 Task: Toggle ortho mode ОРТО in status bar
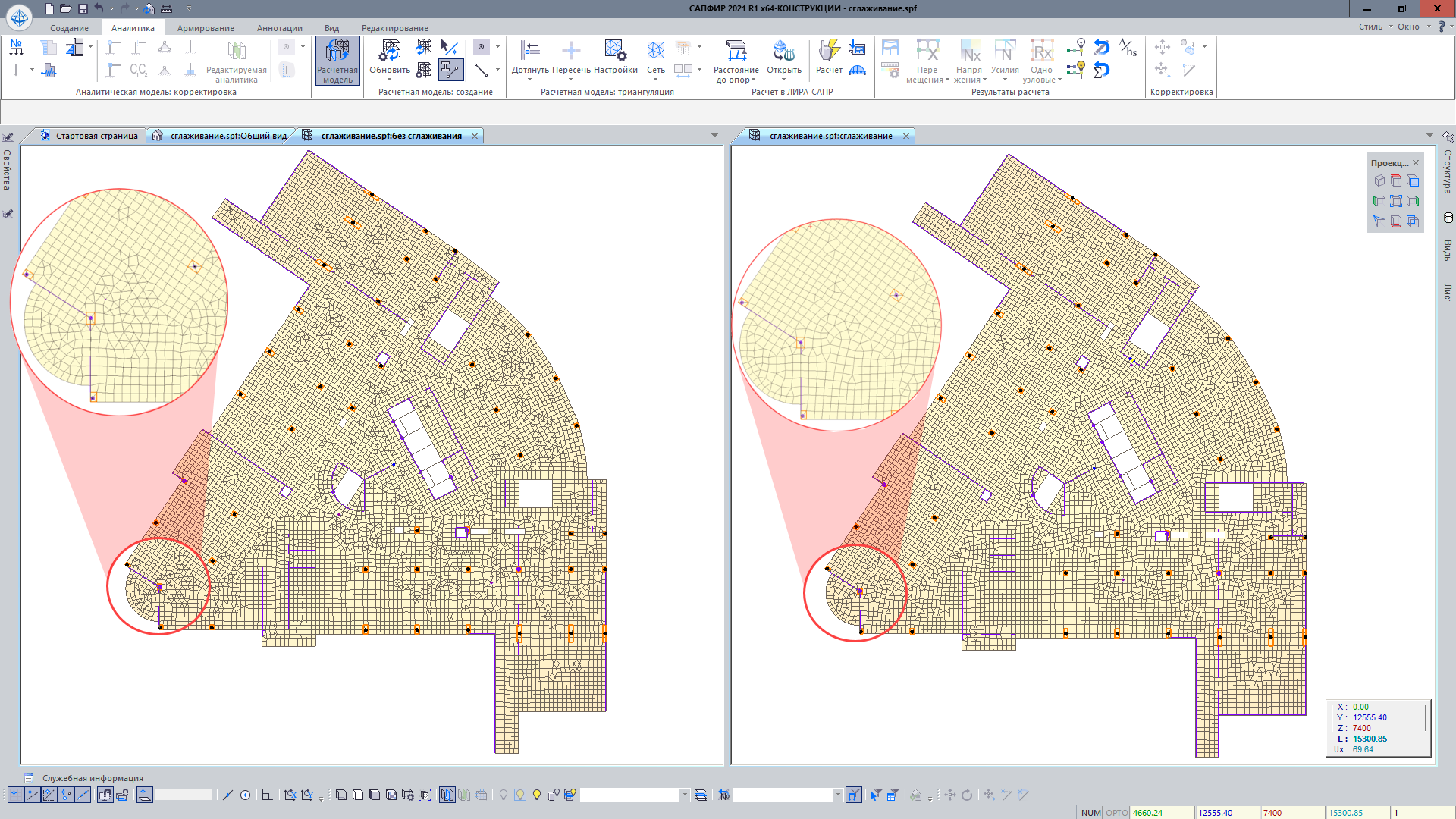tap(1116, 813)
